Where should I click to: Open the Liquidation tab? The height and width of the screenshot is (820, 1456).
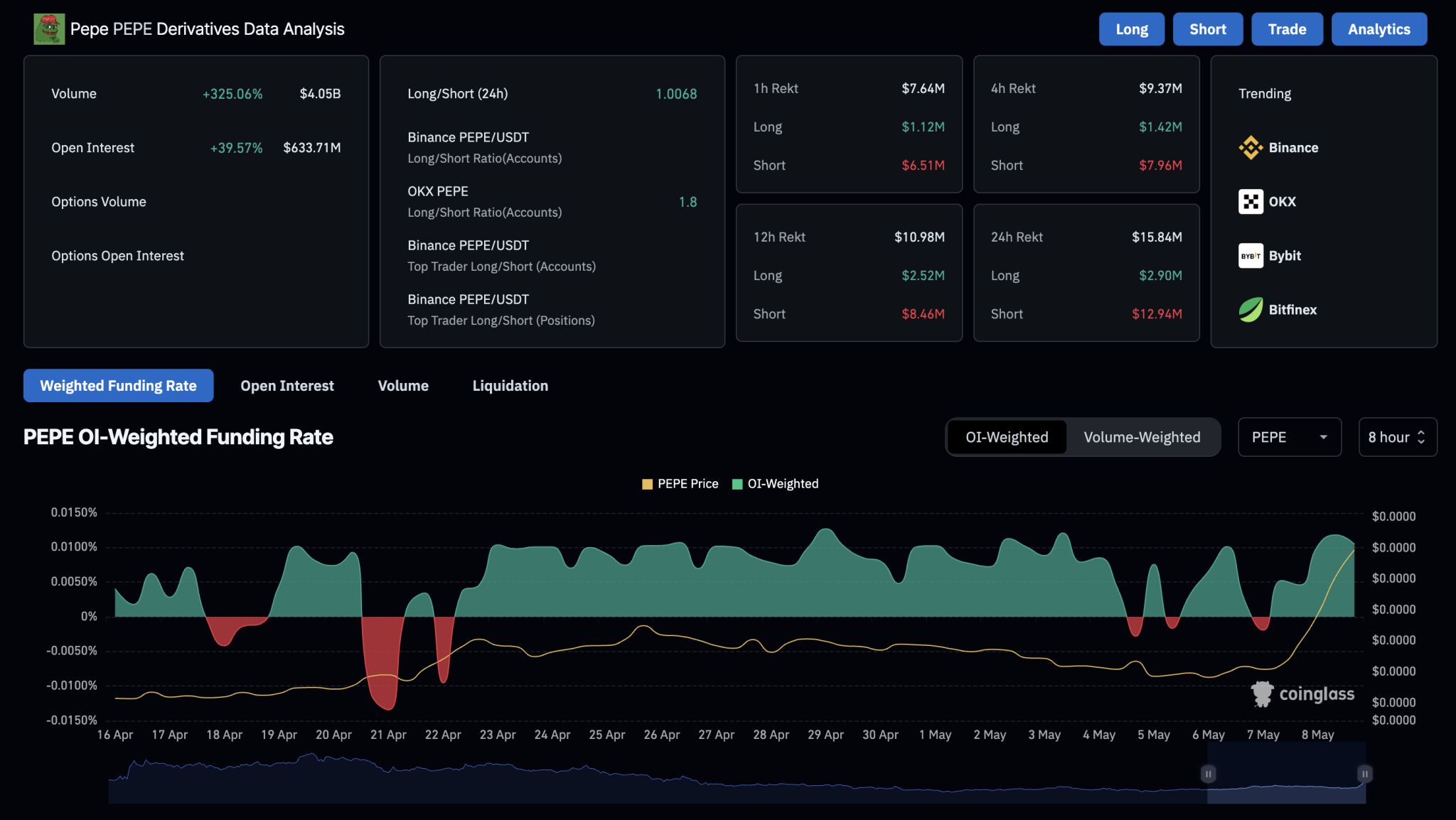point(510,386)
